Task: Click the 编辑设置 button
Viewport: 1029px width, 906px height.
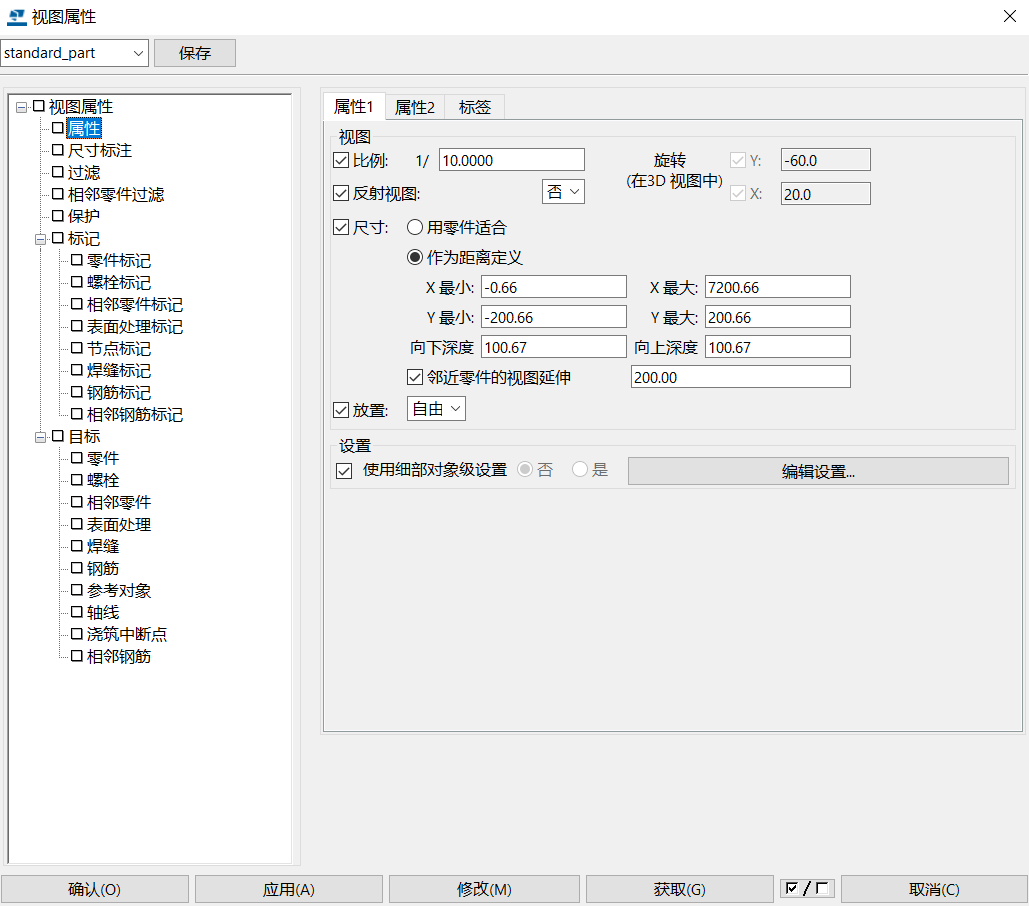Action: (816, 470)
